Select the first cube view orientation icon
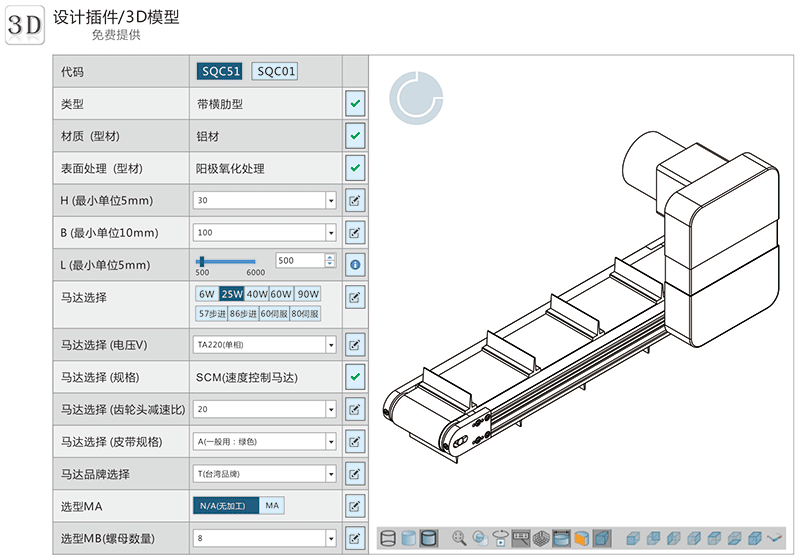Viewport: 800px width, 558px height. [x=632, y=538]
